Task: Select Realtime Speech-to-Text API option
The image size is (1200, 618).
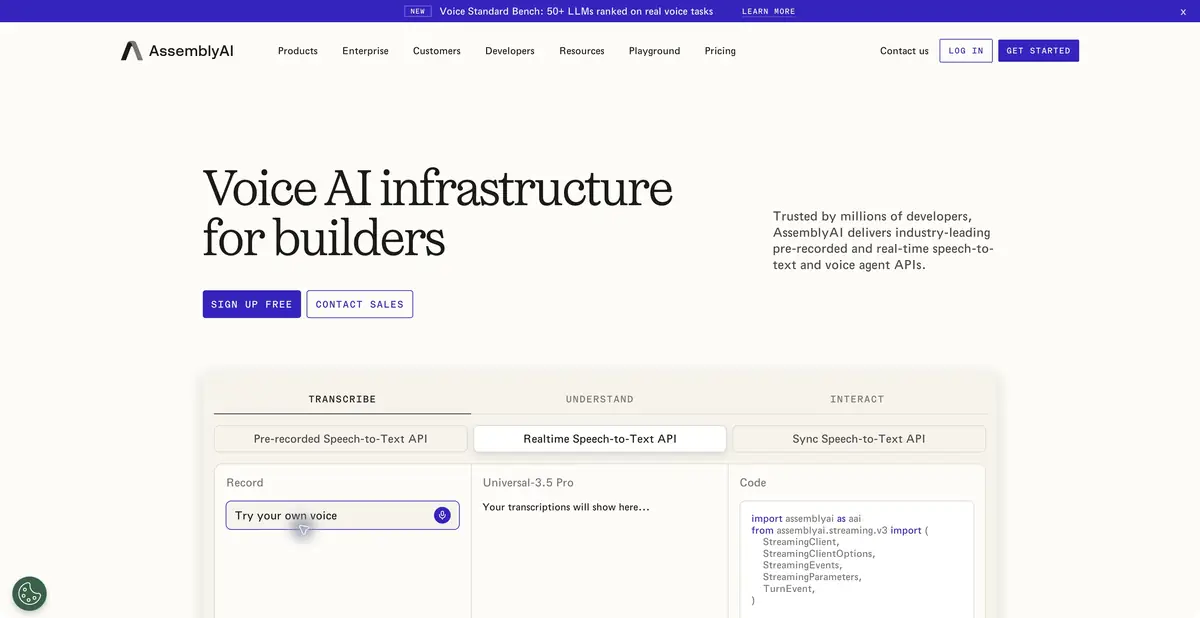Action: (600, 439)
